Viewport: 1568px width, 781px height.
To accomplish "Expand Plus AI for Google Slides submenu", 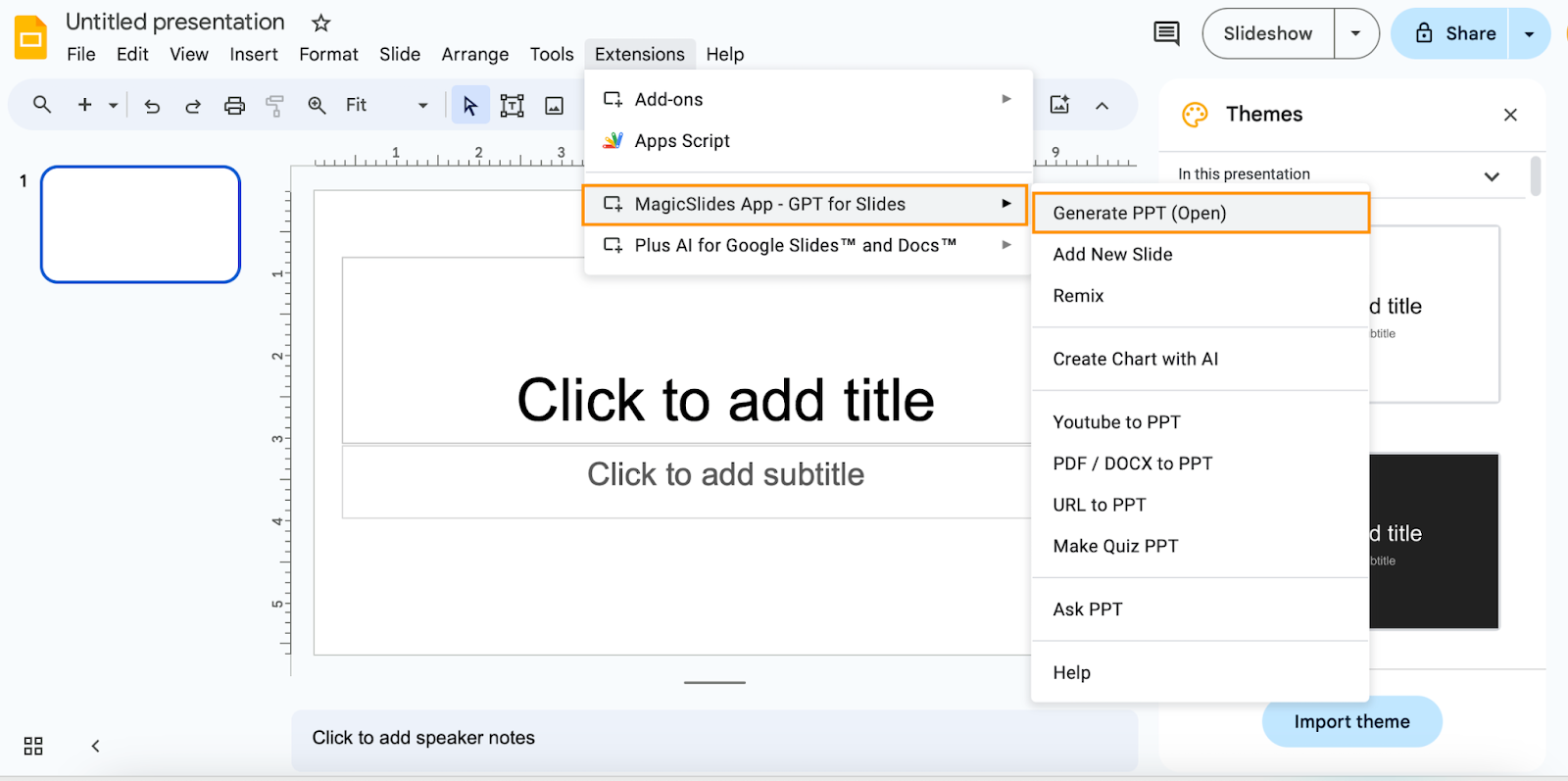I will point(808,245).
